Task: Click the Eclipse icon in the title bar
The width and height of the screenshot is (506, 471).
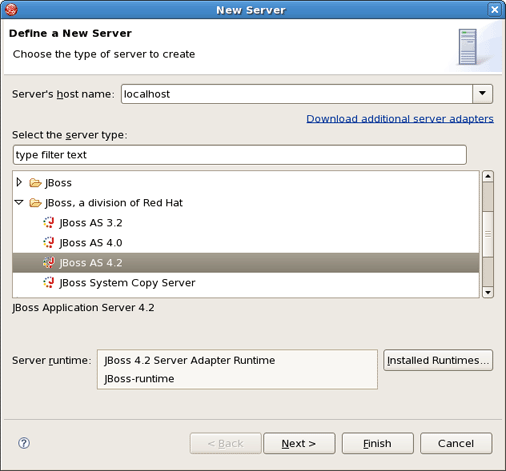Action: [11, 9]
